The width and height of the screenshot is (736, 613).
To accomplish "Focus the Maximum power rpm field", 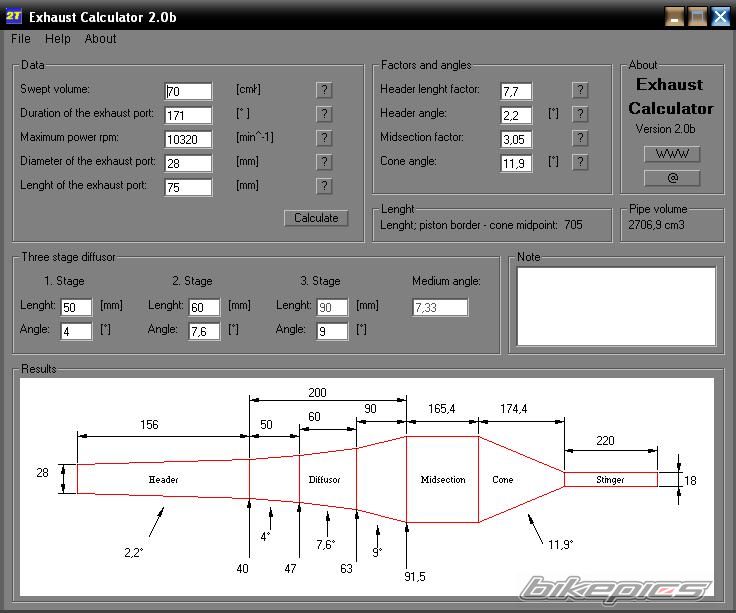I will (x=188, y=140).
